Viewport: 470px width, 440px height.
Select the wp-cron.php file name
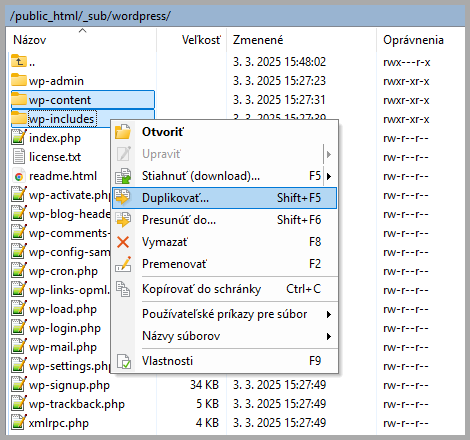click(63, 271)
